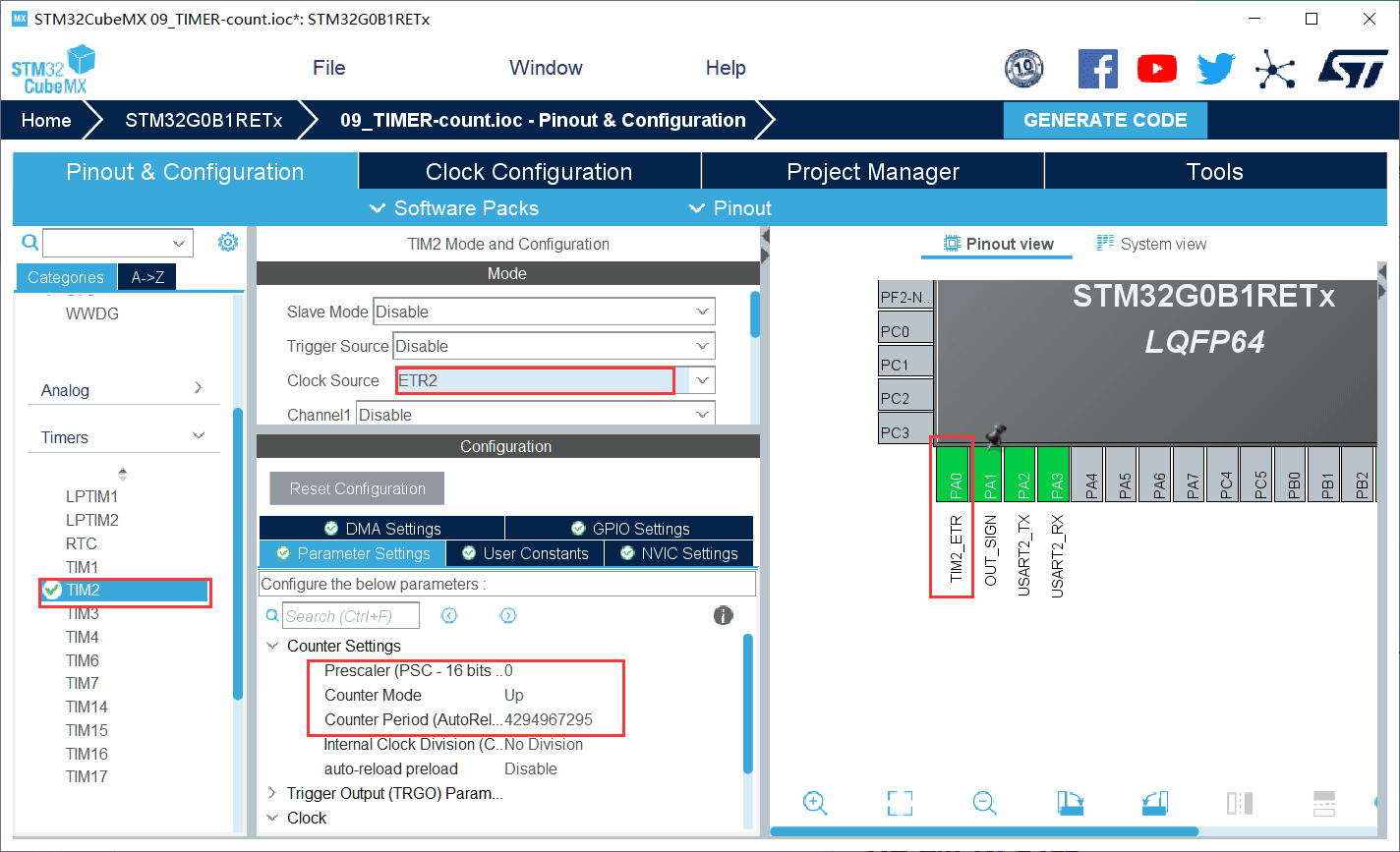Click the GENERATE CODE button
Screen dimensions: 1400x852
click(x=1105, y=120)
